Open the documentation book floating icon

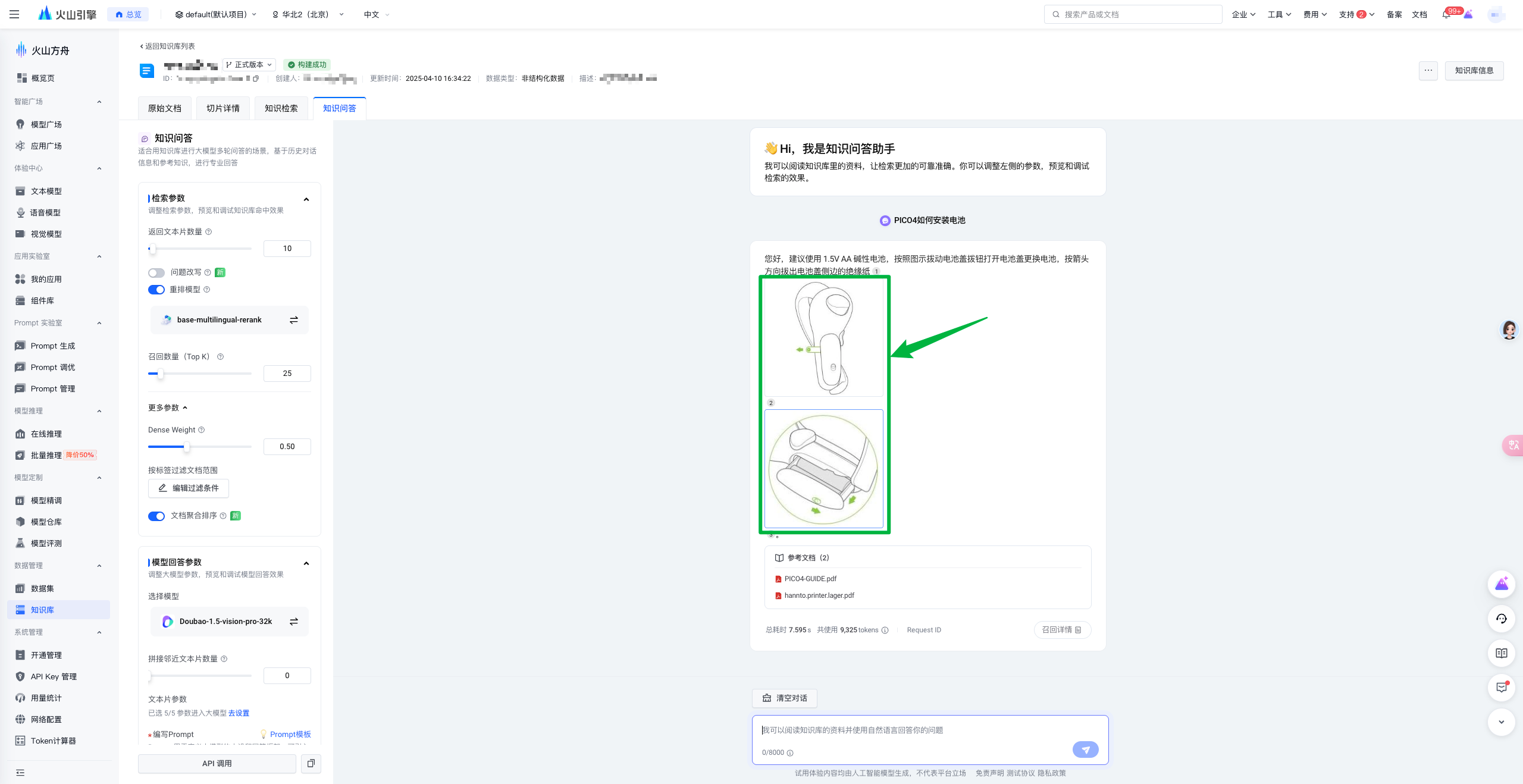point(1502,653)
